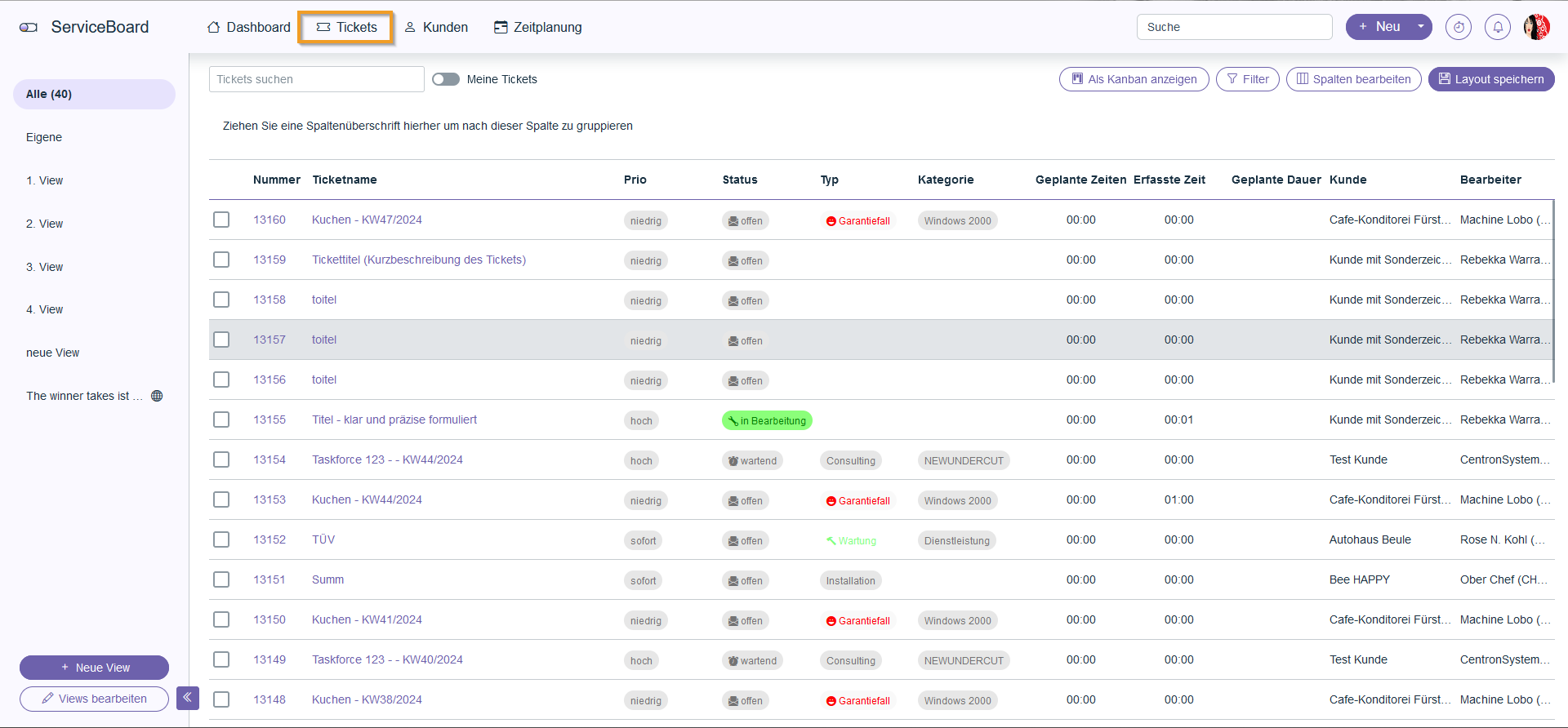Click the Tickets suchen input field
Image resolution: width=1568 pixels, height=728 pixels.
[x=316, y=79]
